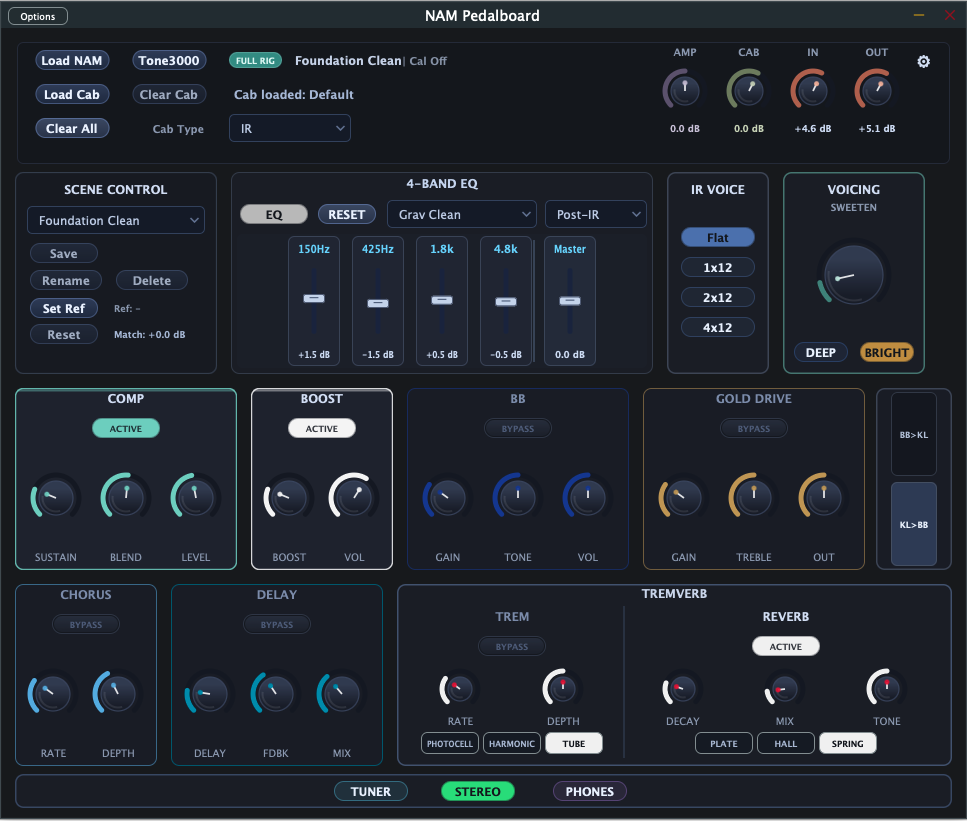Select the KL>BB pedal order block
Viewport: 967px width, 821px height.
pyautogui.click(x=913, y=524)
